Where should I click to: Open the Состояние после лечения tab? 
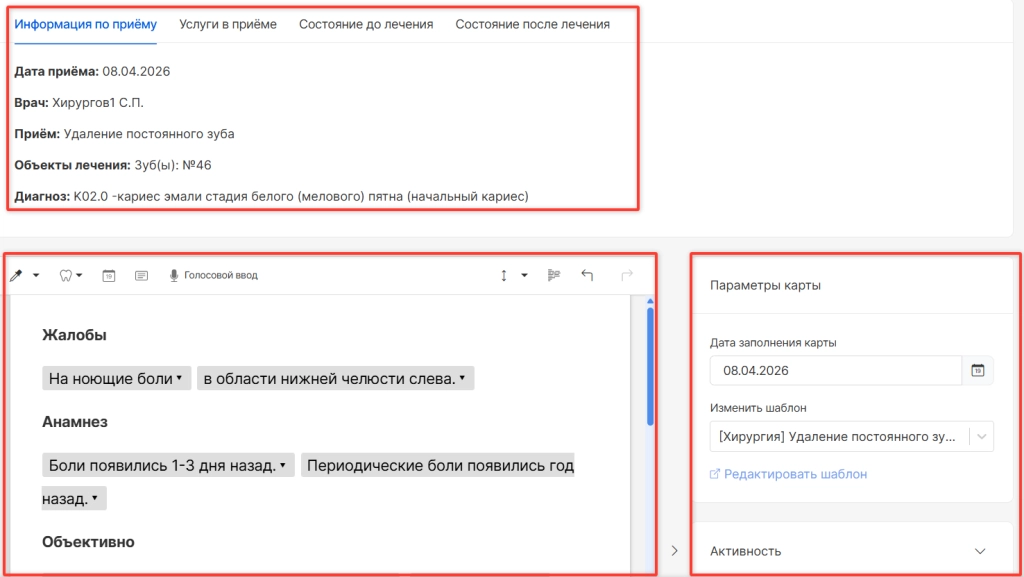[532, 24]
